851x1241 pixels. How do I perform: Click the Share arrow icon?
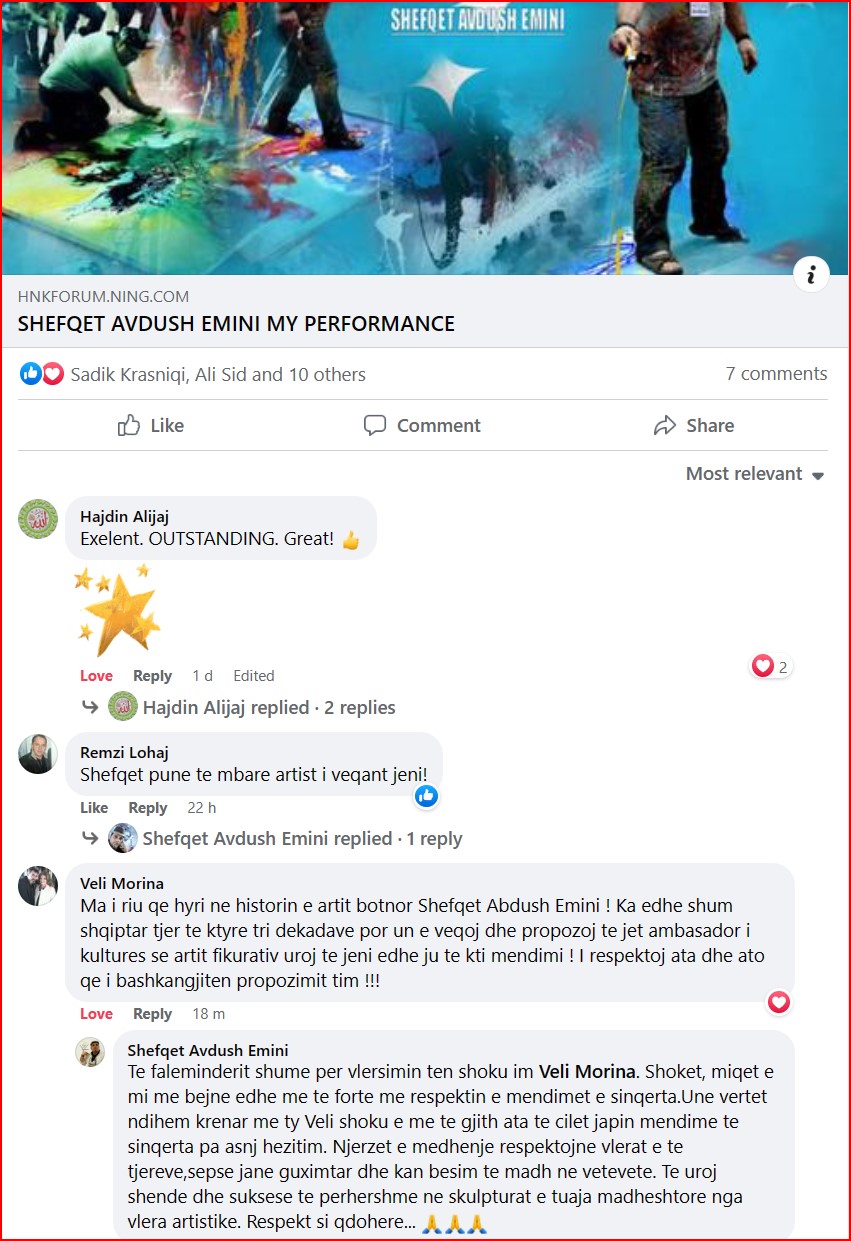(x=665, y=426)
